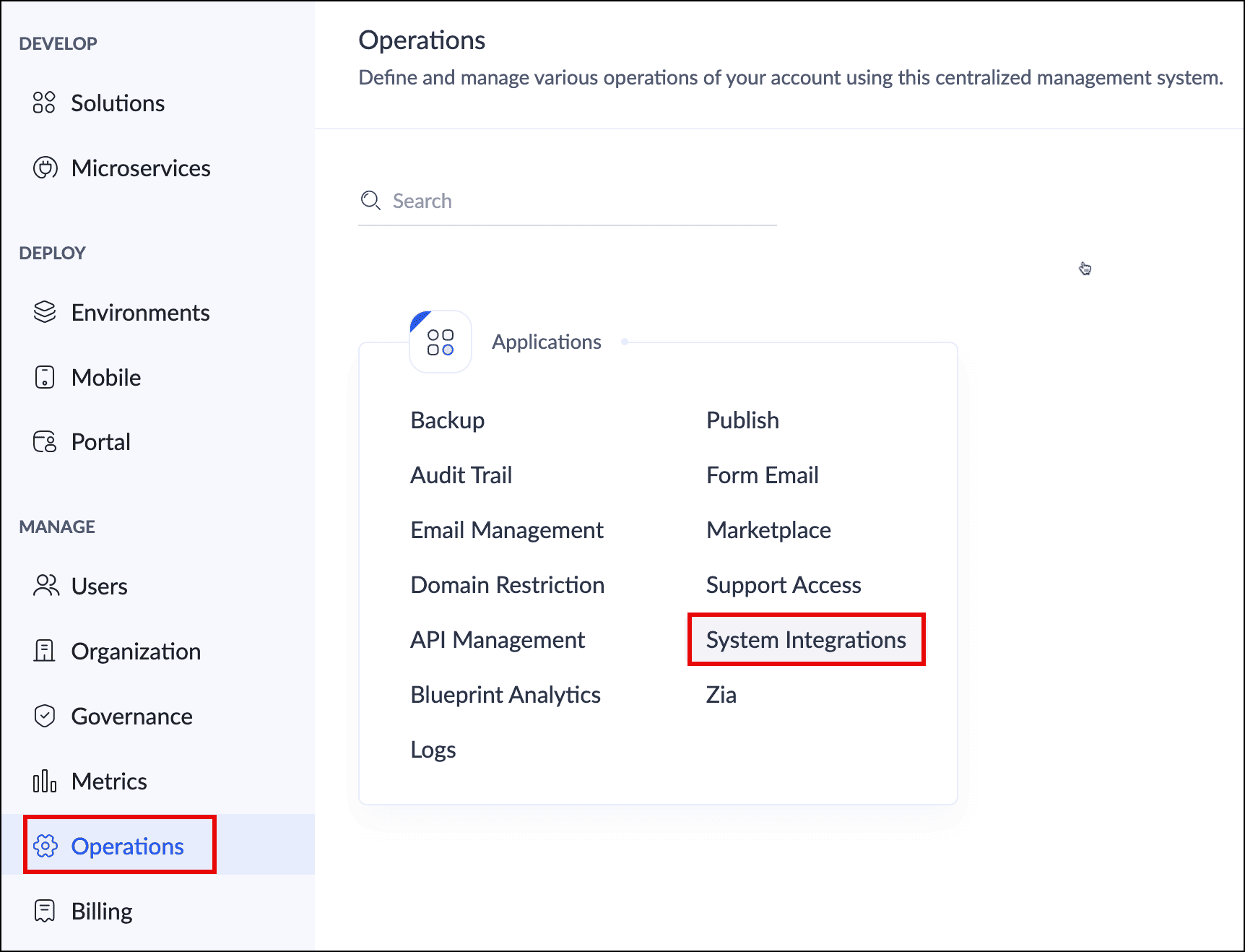Click the Mobile device icon

click(45, 377)
